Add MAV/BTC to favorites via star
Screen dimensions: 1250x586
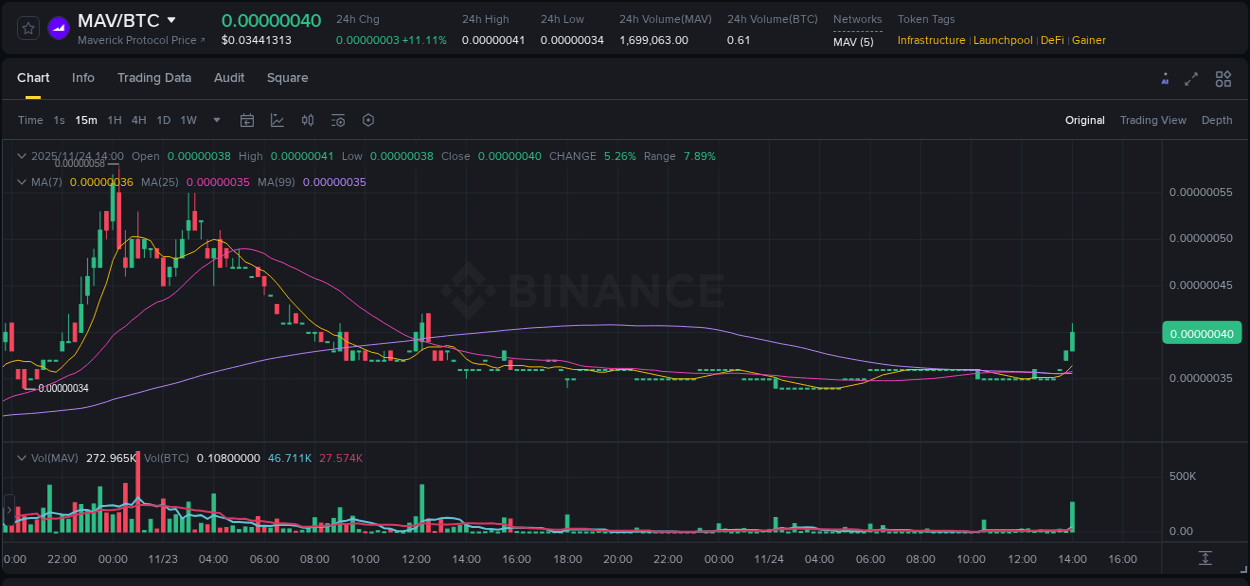(27, 27)
